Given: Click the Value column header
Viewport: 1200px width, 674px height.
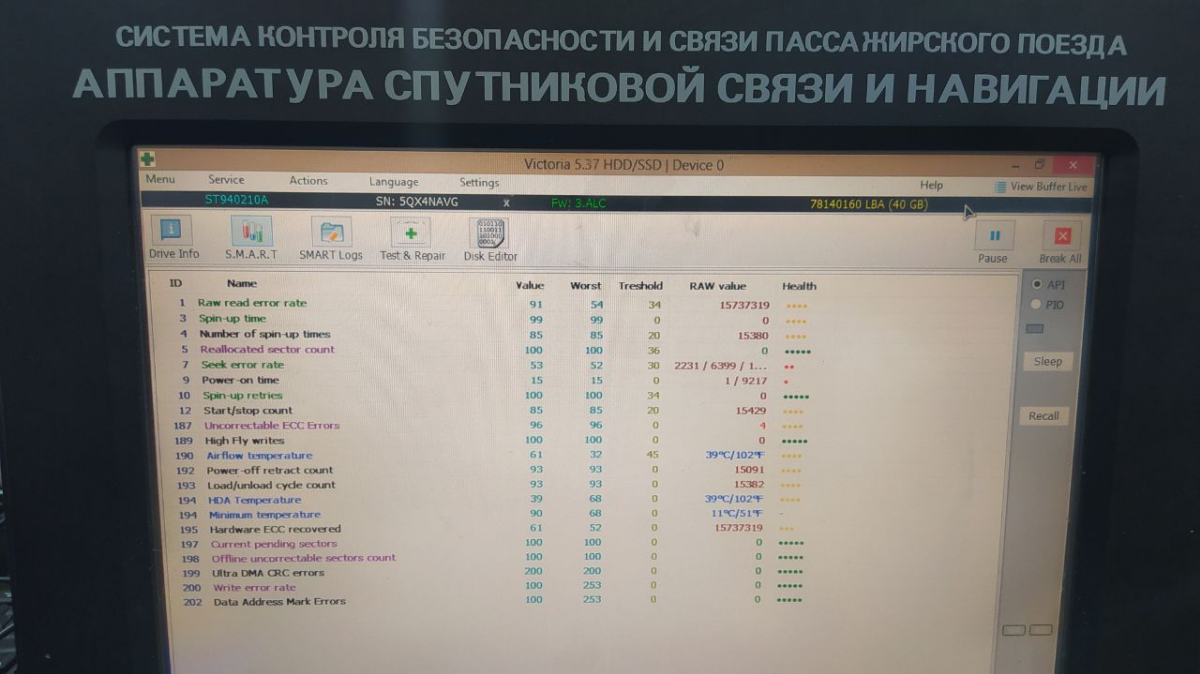Looking at the screenshot, I should [x=530, y=286].
